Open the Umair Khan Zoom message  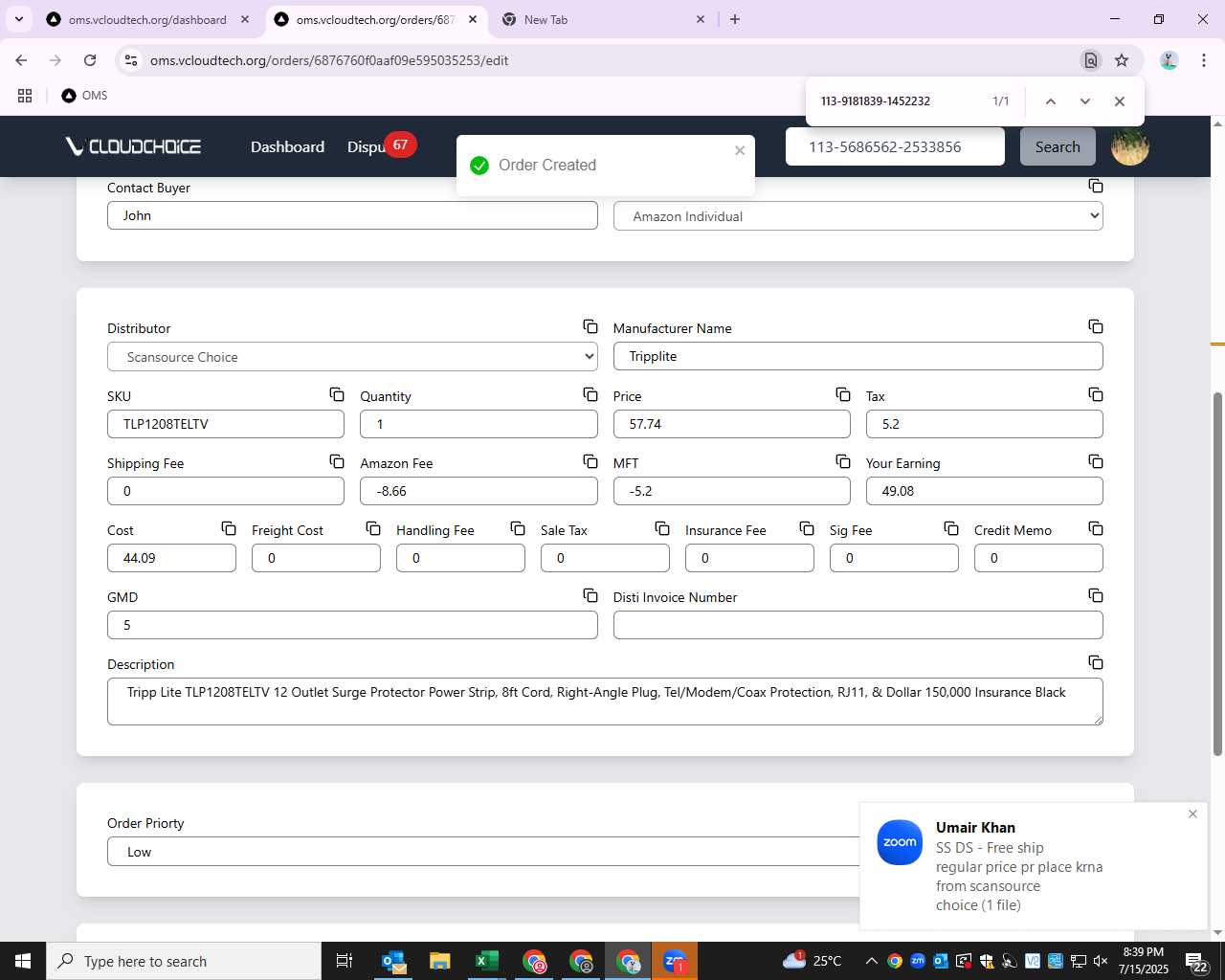(x=1034, y=866)
